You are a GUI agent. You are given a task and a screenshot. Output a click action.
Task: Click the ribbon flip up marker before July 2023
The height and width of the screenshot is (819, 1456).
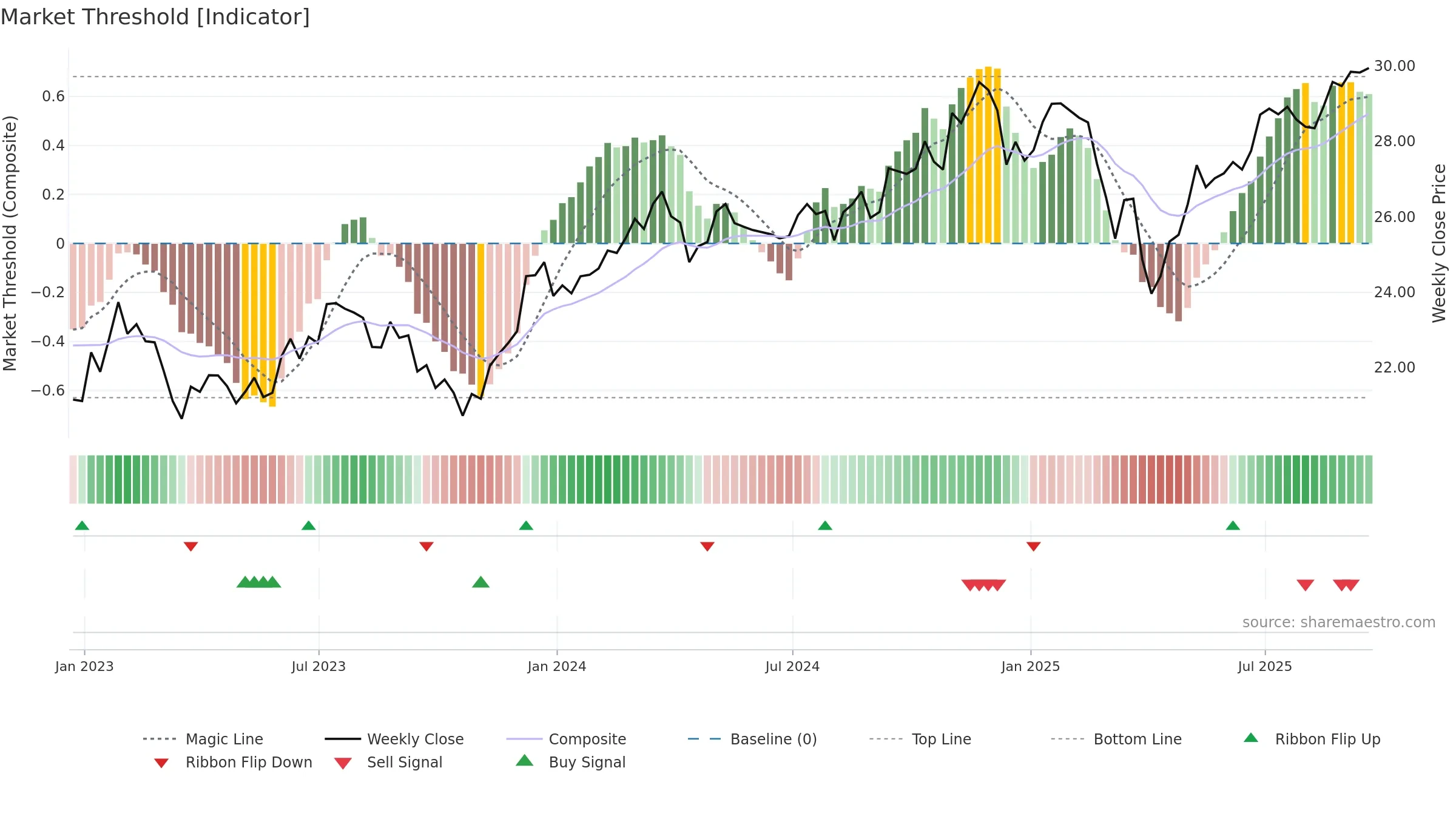pos(308,525)
